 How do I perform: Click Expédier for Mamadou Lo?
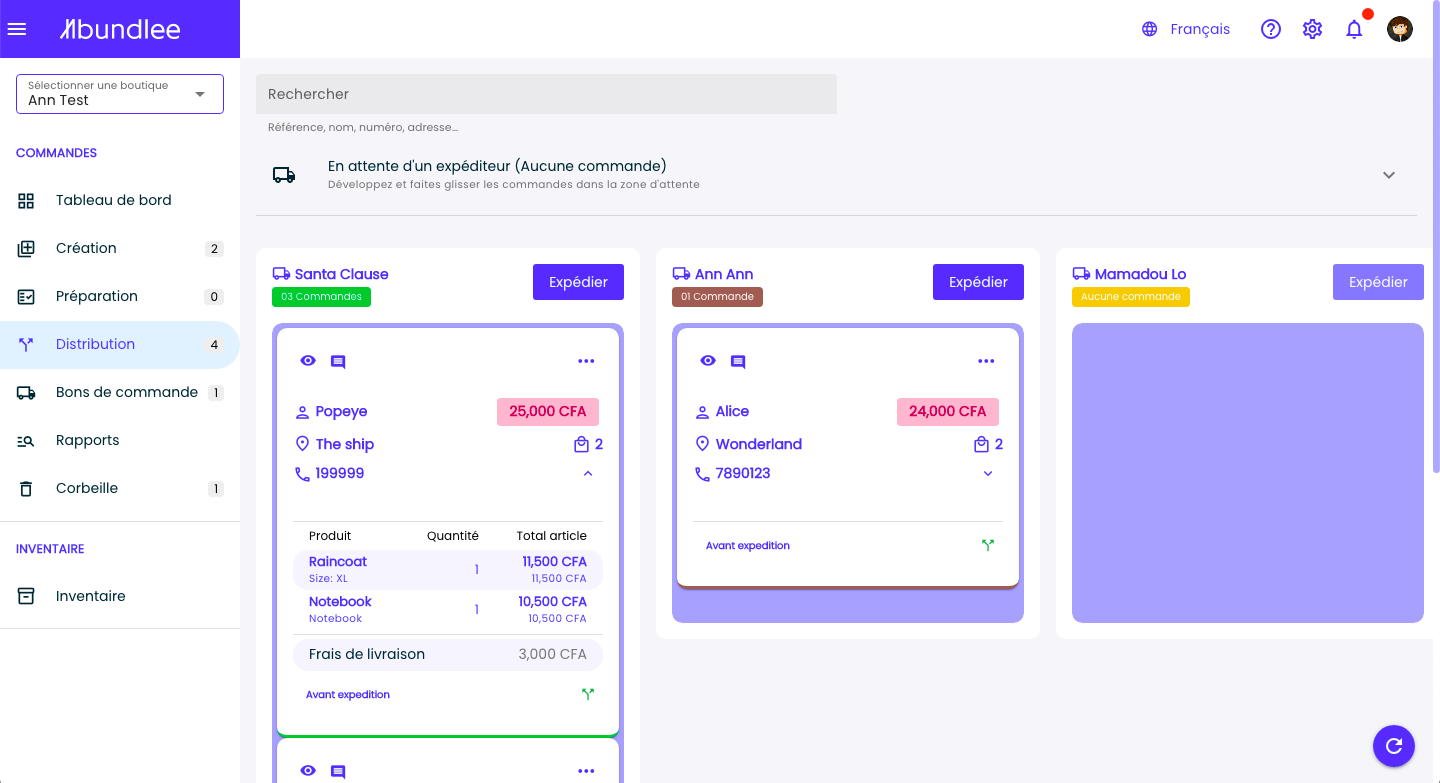(1378, 282)
